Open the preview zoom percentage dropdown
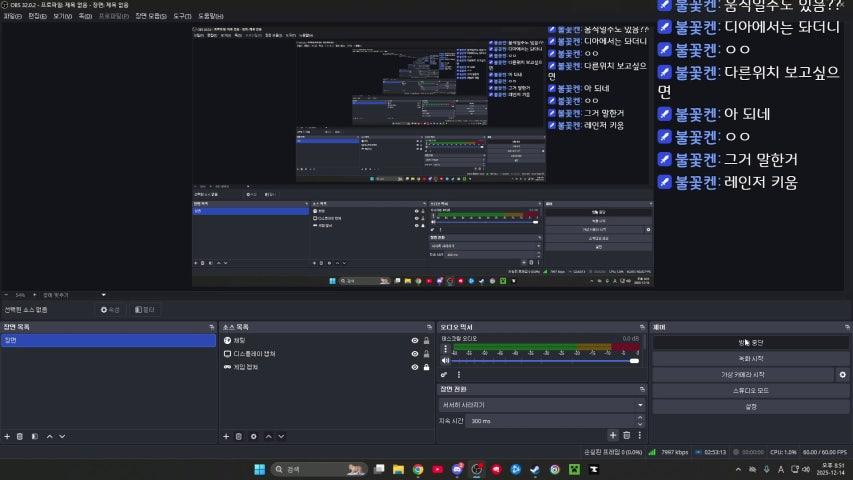 point(20,295)
